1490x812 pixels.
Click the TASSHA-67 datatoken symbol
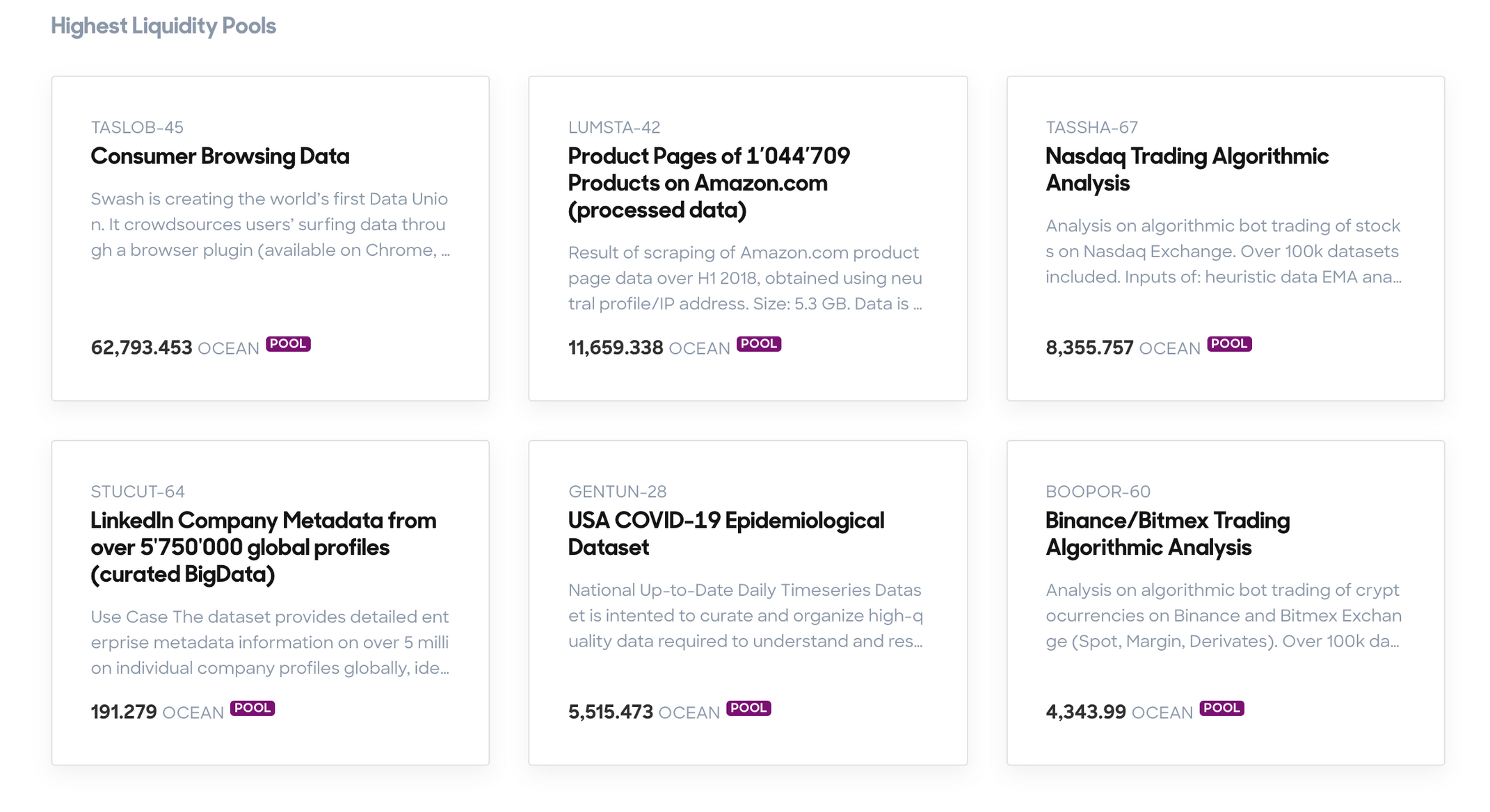tap(1092, 127)
